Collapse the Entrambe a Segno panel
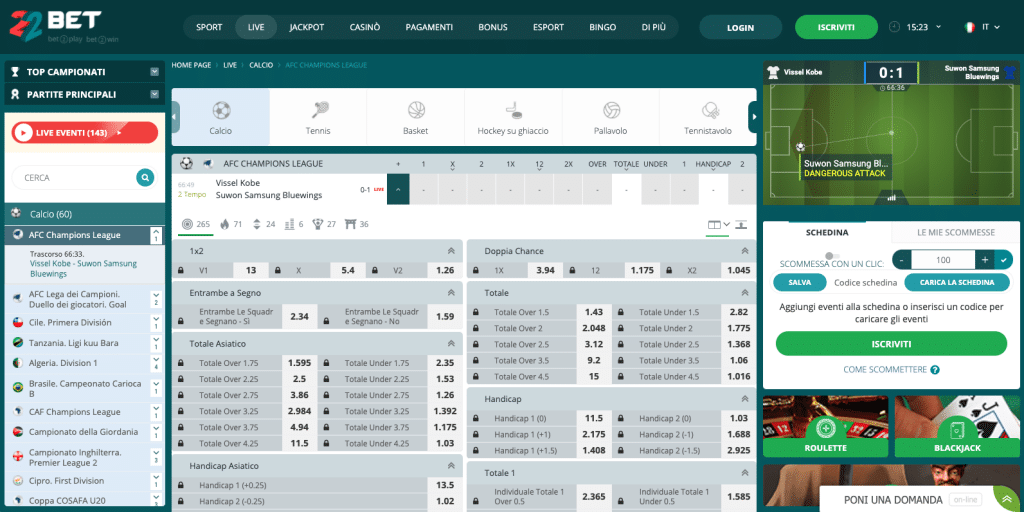 [451, 293]
